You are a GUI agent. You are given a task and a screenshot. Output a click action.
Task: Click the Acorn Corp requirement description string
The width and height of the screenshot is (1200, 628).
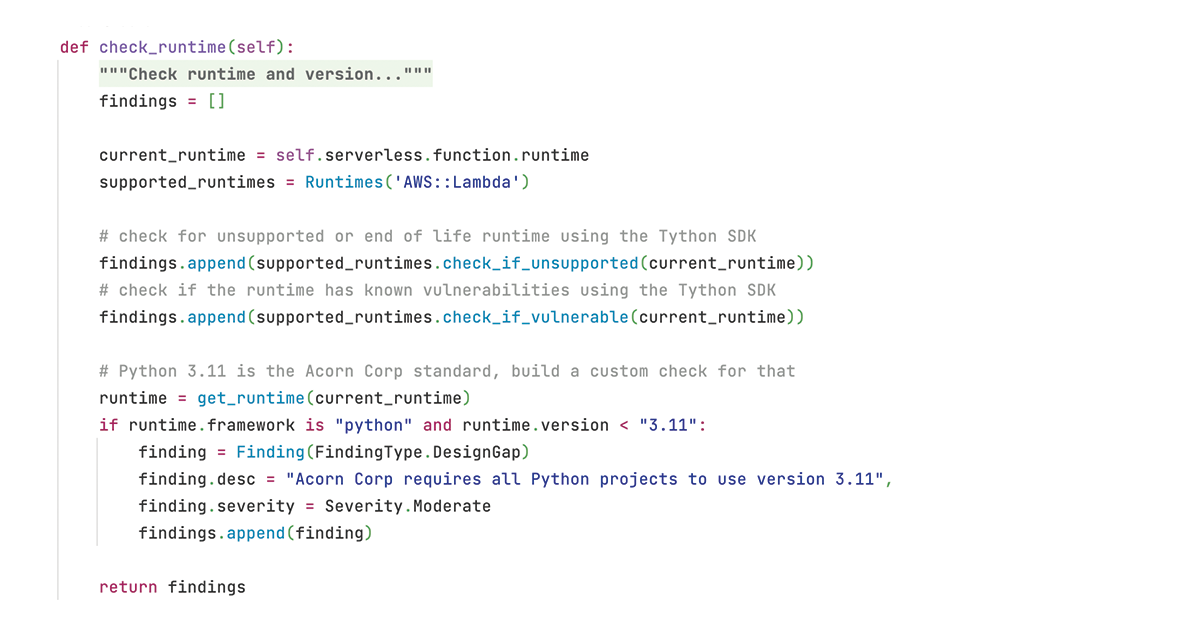(585, 479)
